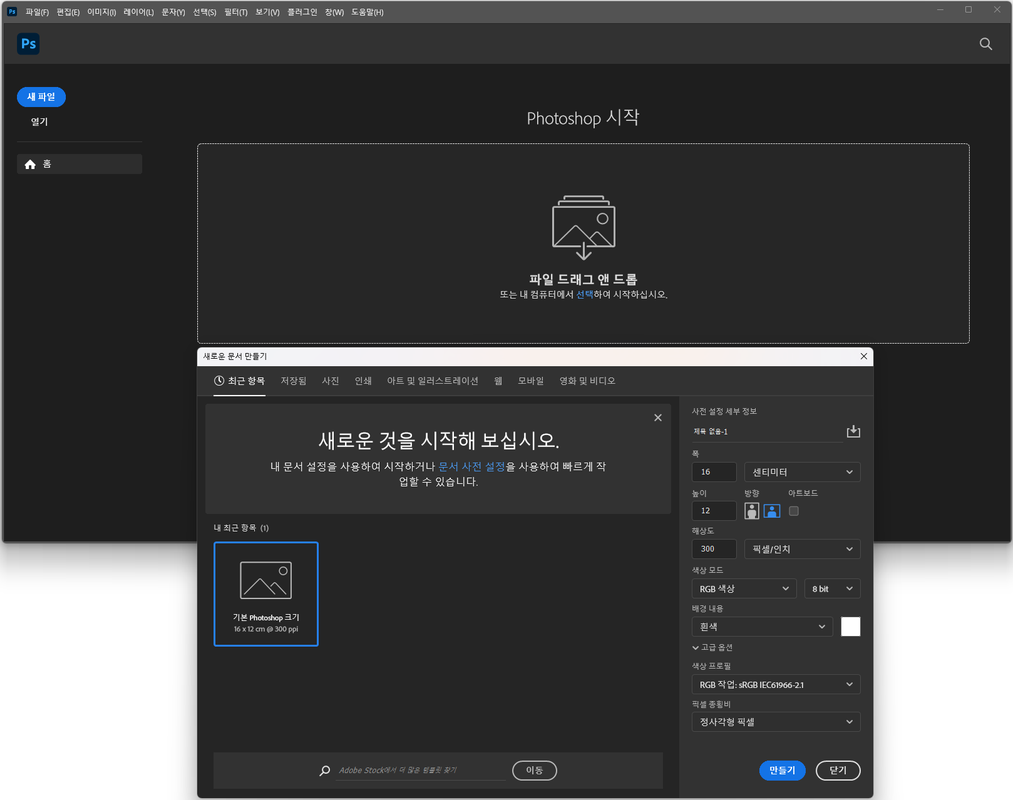Open the Filter (필터) menu
The width and height of the screenshot is (1013, 800).
[x=236, y=12]
